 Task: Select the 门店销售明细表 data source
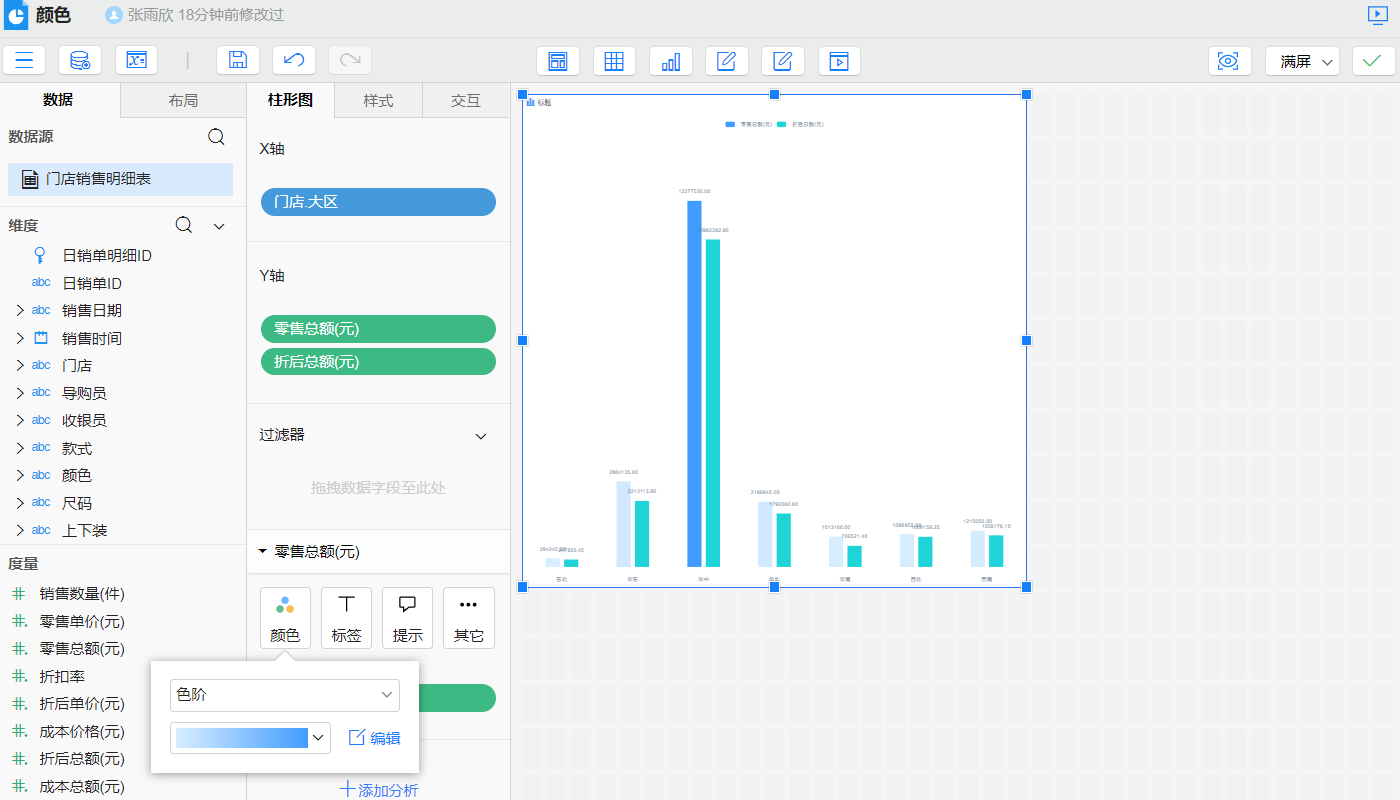click(120, 179)
